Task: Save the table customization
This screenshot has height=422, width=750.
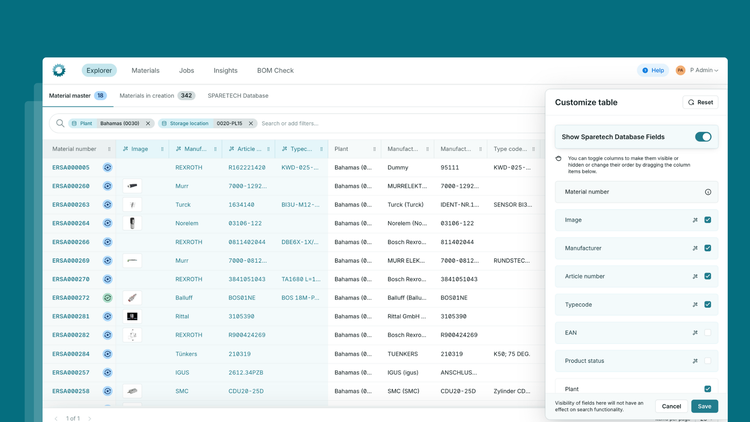Action: [x=705, y=406]
